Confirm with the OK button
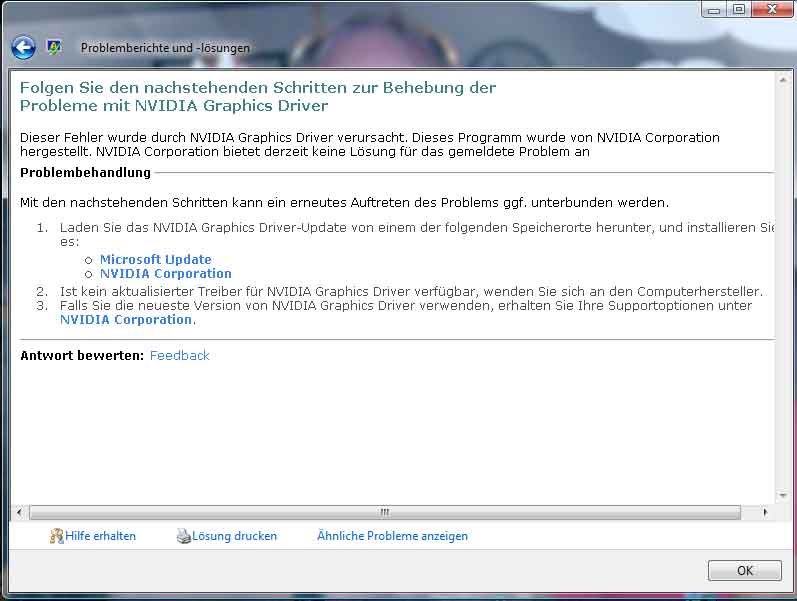This screenshot has height=601, width=797. click(745, 570)
